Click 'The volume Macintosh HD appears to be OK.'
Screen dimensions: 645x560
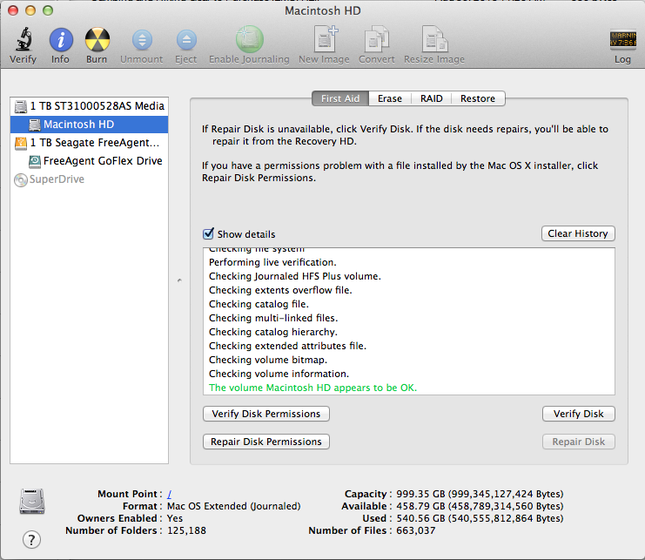point(313,388)
